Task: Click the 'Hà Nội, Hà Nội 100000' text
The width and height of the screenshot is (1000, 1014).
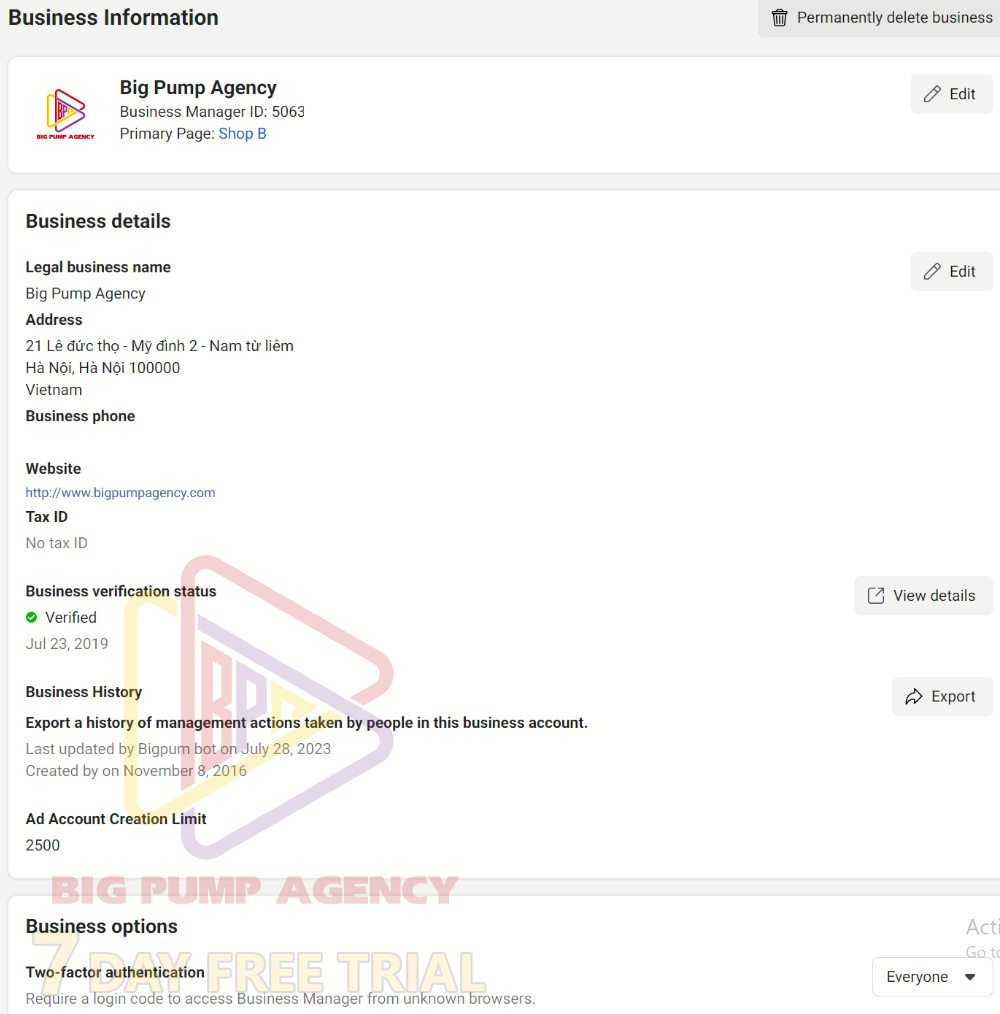Action: click(x=103, y=367)
